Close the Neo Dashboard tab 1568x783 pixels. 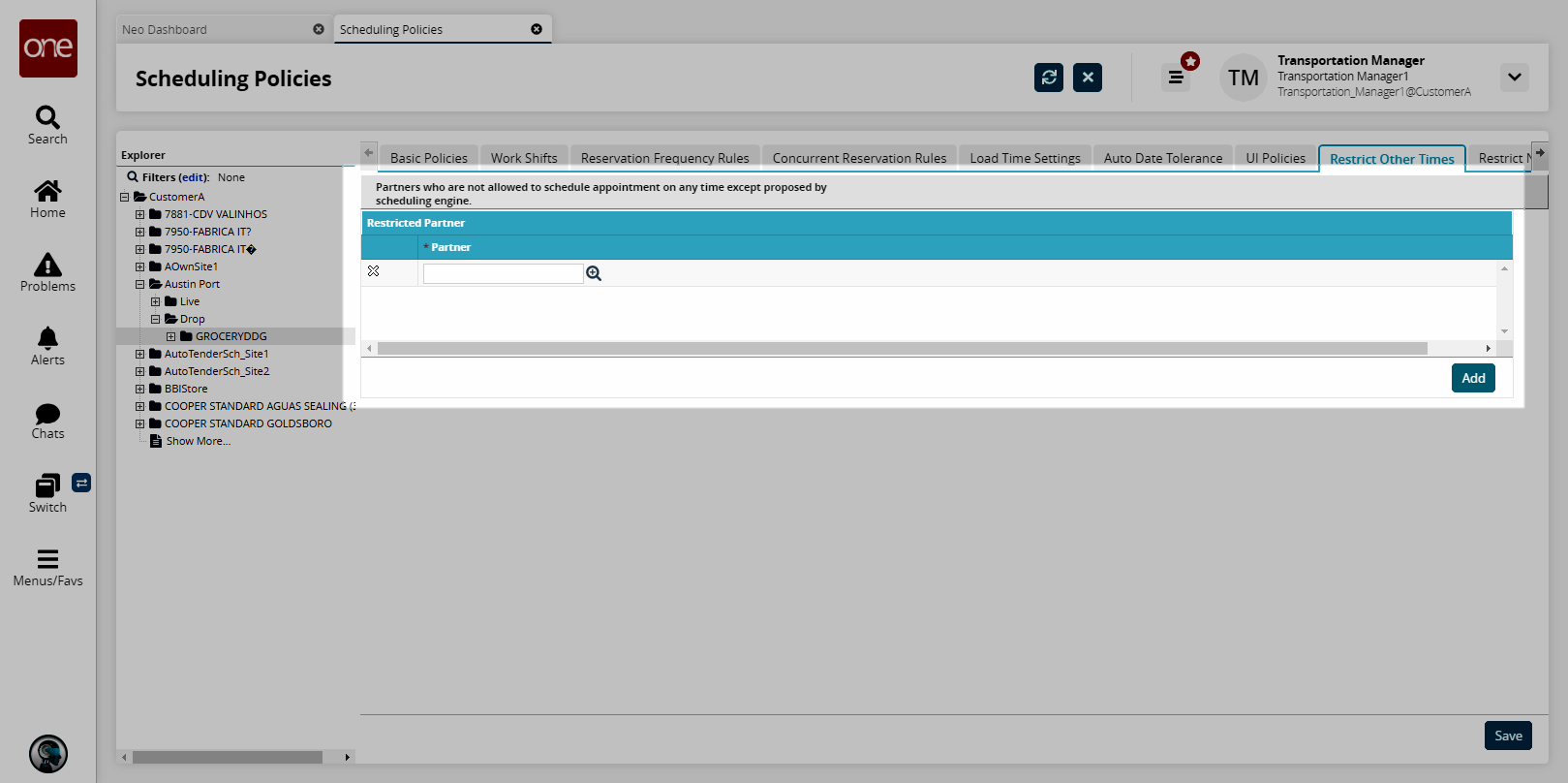point(319,29)
